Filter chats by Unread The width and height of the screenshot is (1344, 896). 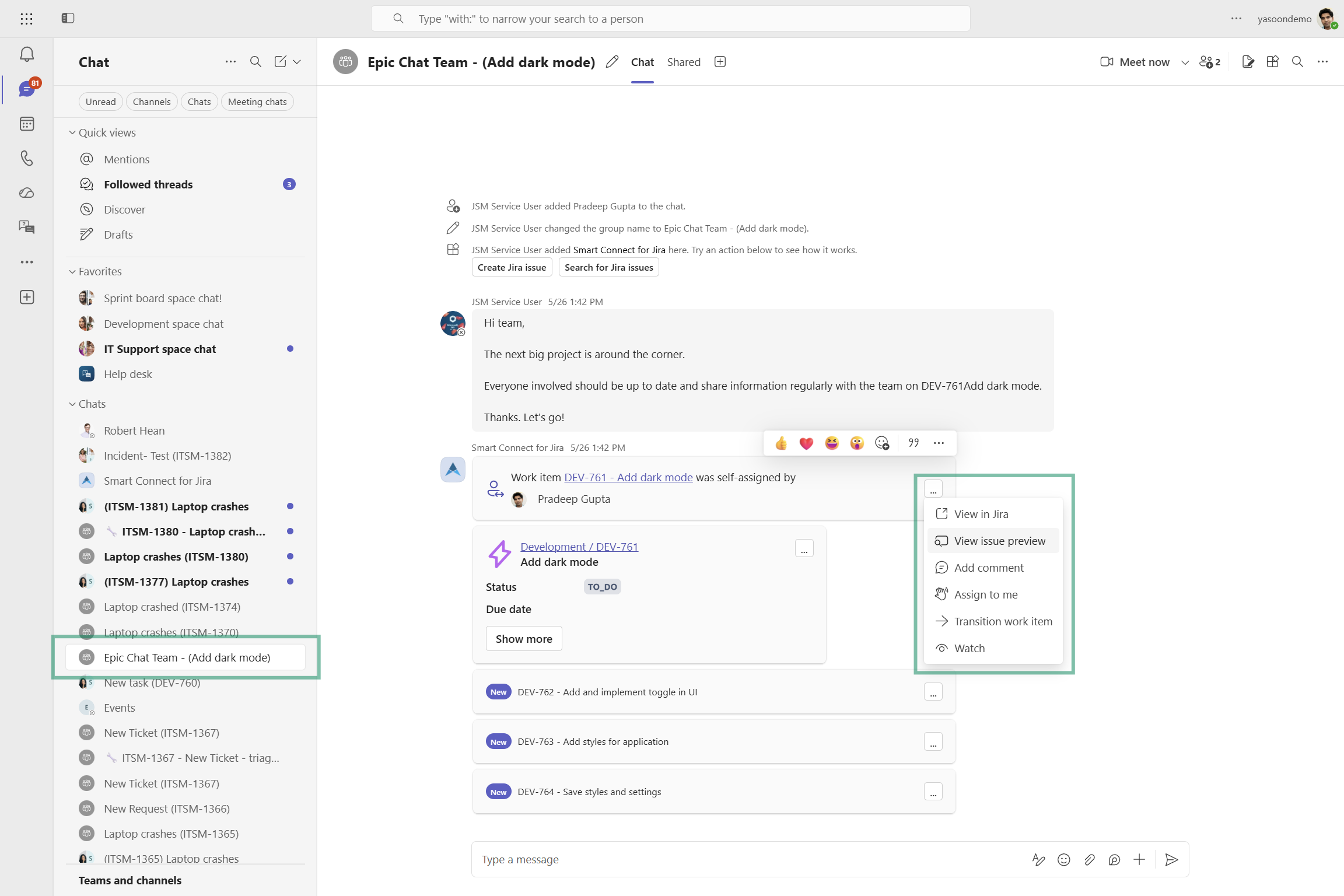101,101
